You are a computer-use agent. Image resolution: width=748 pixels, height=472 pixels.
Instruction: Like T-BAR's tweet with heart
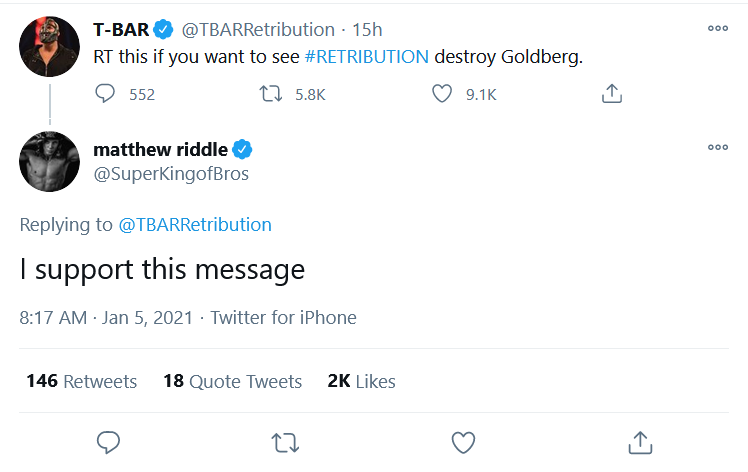(443, 94)
